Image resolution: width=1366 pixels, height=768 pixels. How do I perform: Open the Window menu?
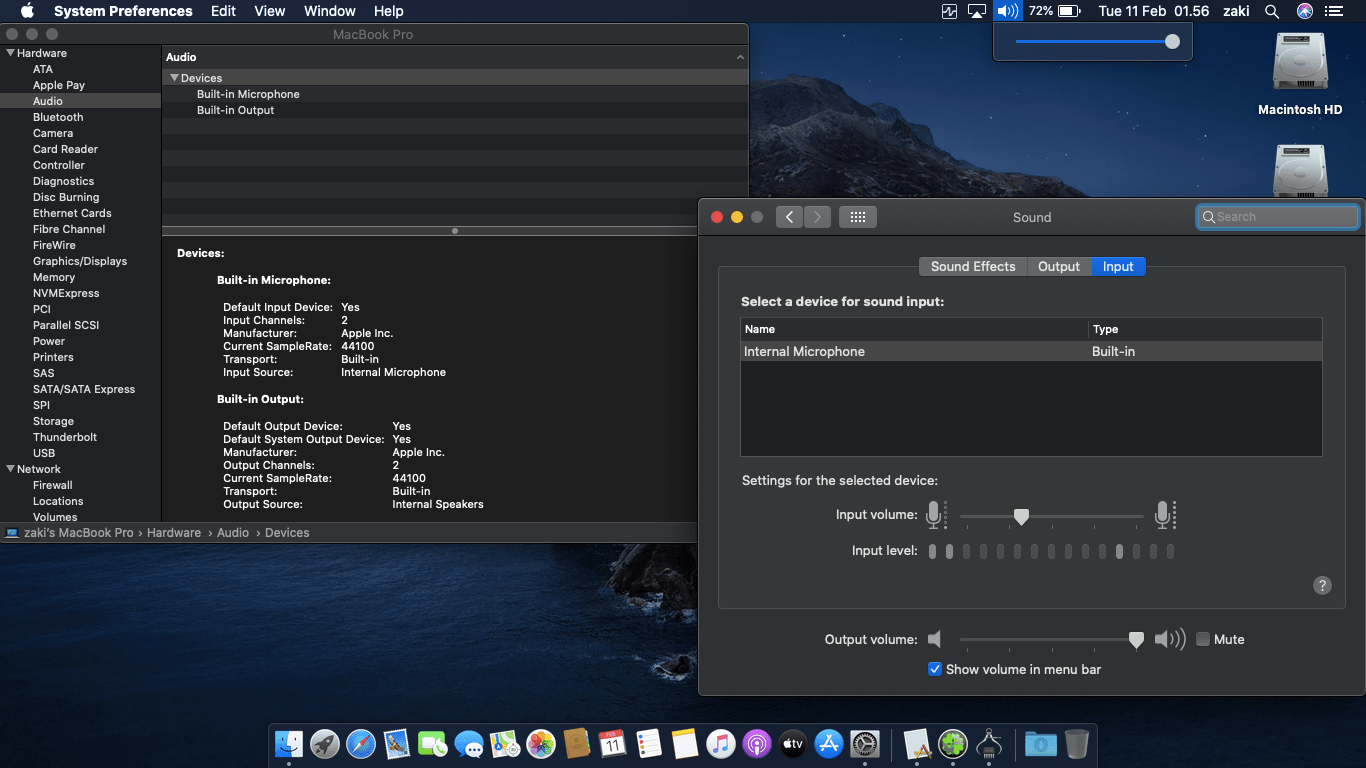pyautogui.click(x=329, y=11)
